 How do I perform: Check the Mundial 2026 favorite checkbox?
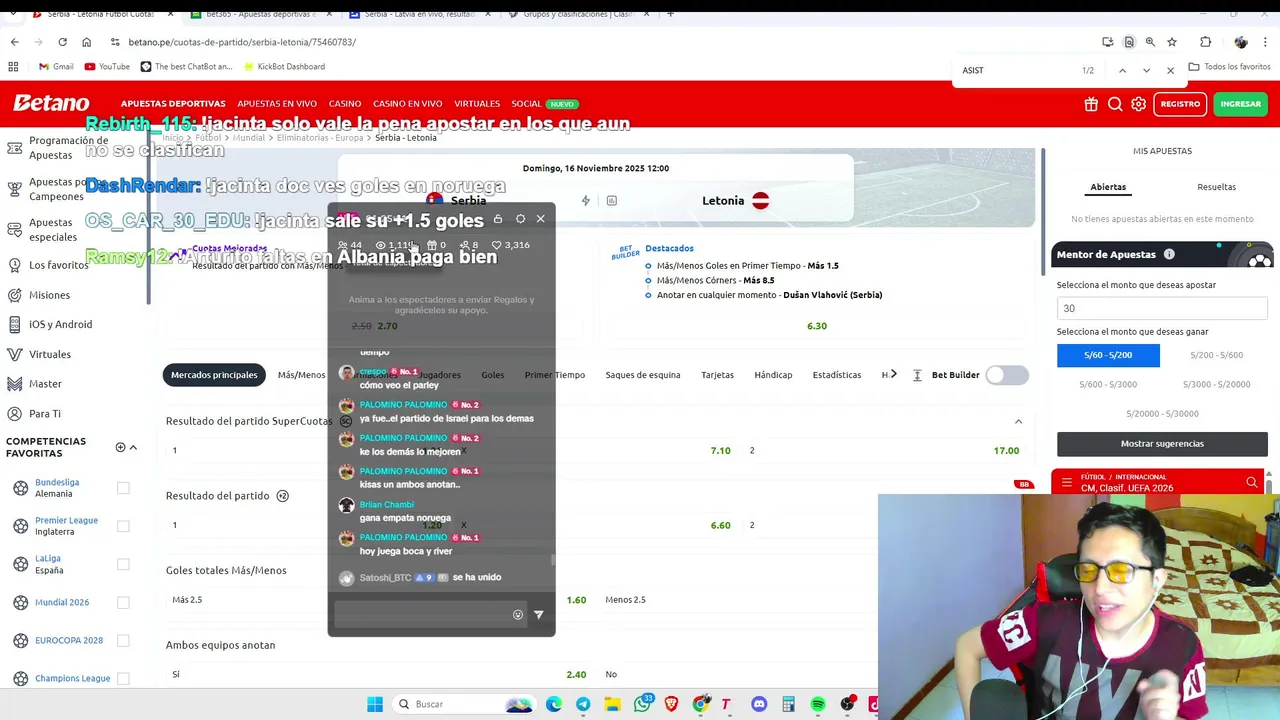[x=123, y=602]
